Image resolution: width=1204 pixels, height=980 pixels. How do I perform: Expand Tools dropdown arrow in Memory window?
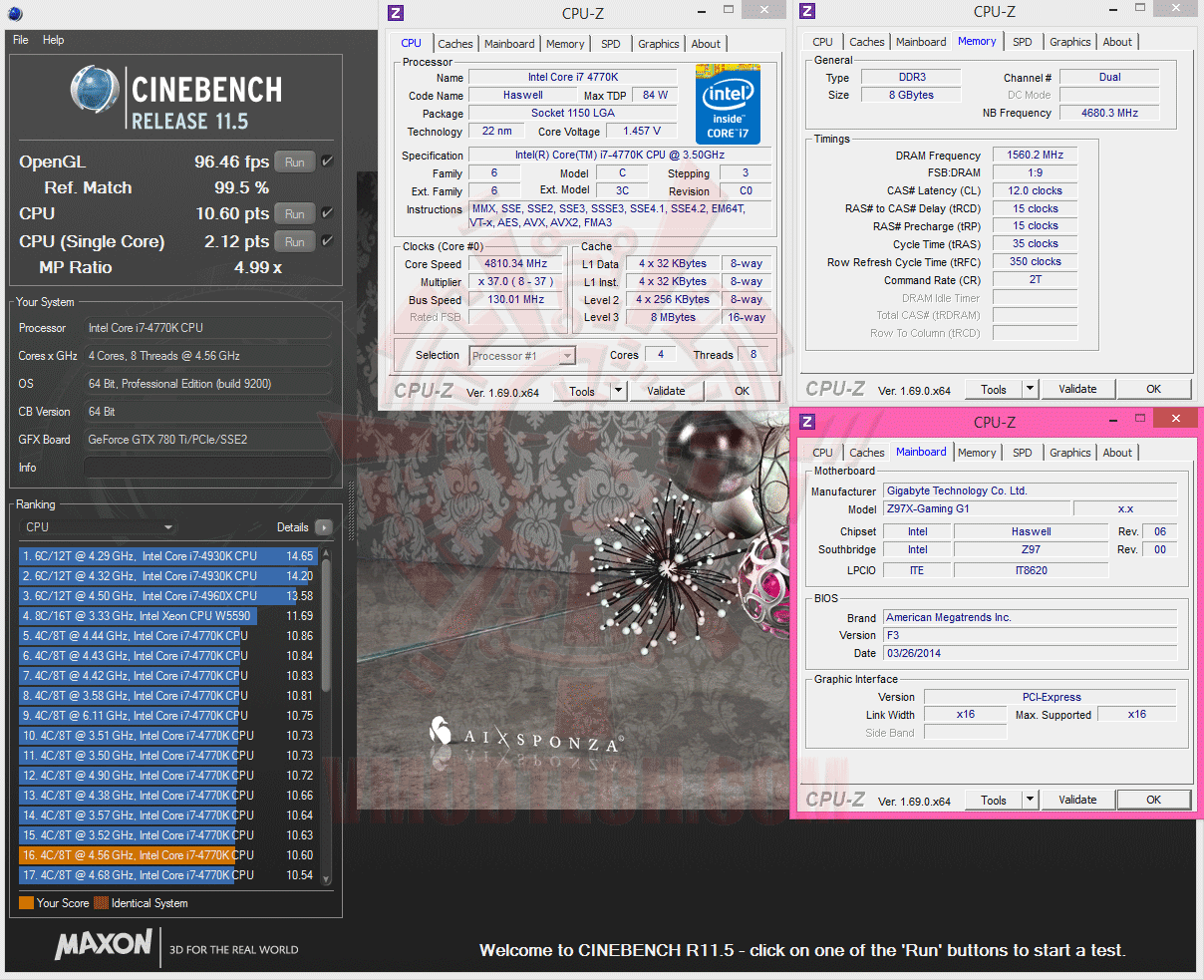tap(1031, 389)
